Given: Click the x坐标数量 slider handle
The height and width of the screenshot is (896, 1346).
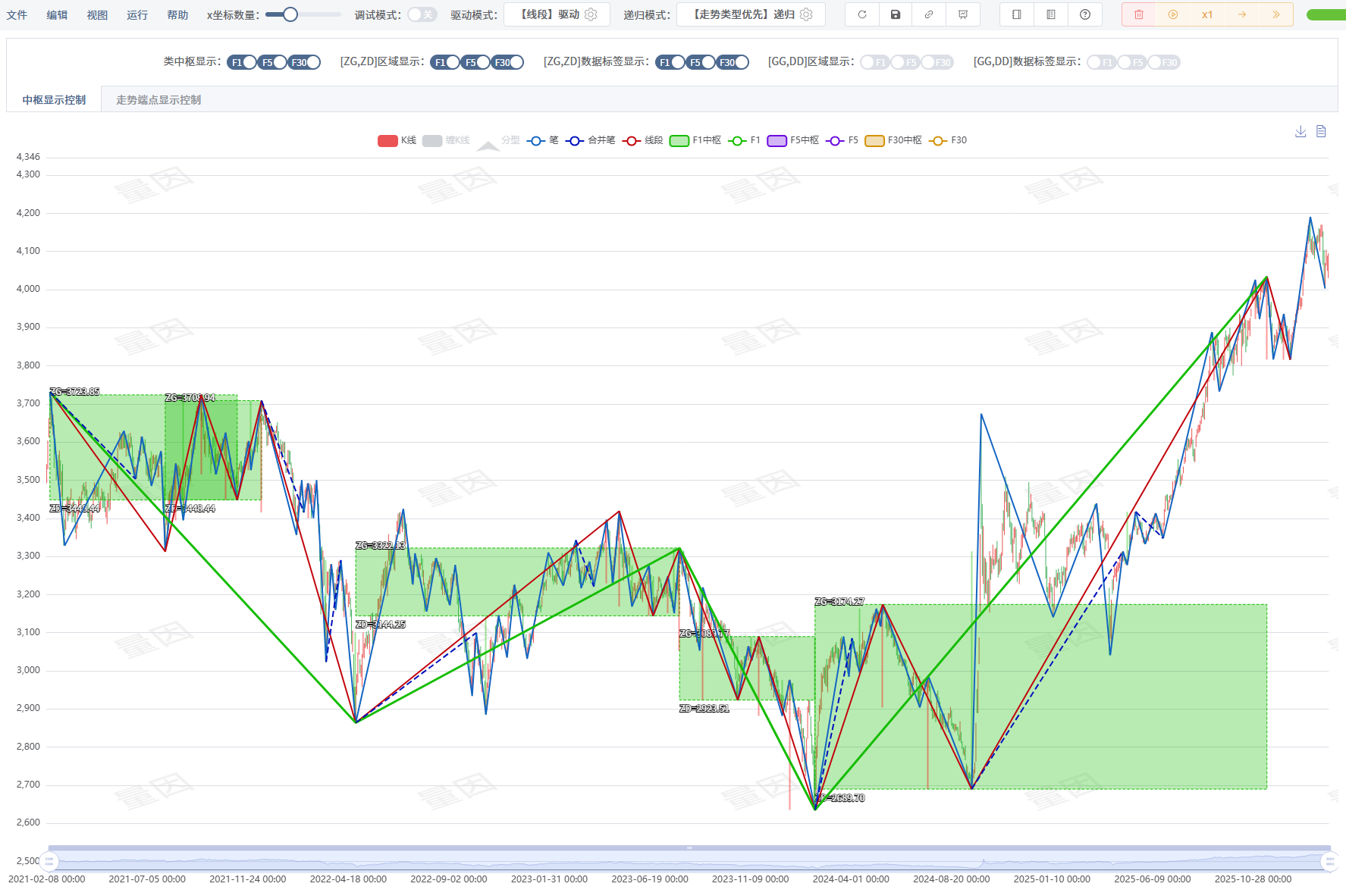Looking at the screenshot, I should click(290, 14).
